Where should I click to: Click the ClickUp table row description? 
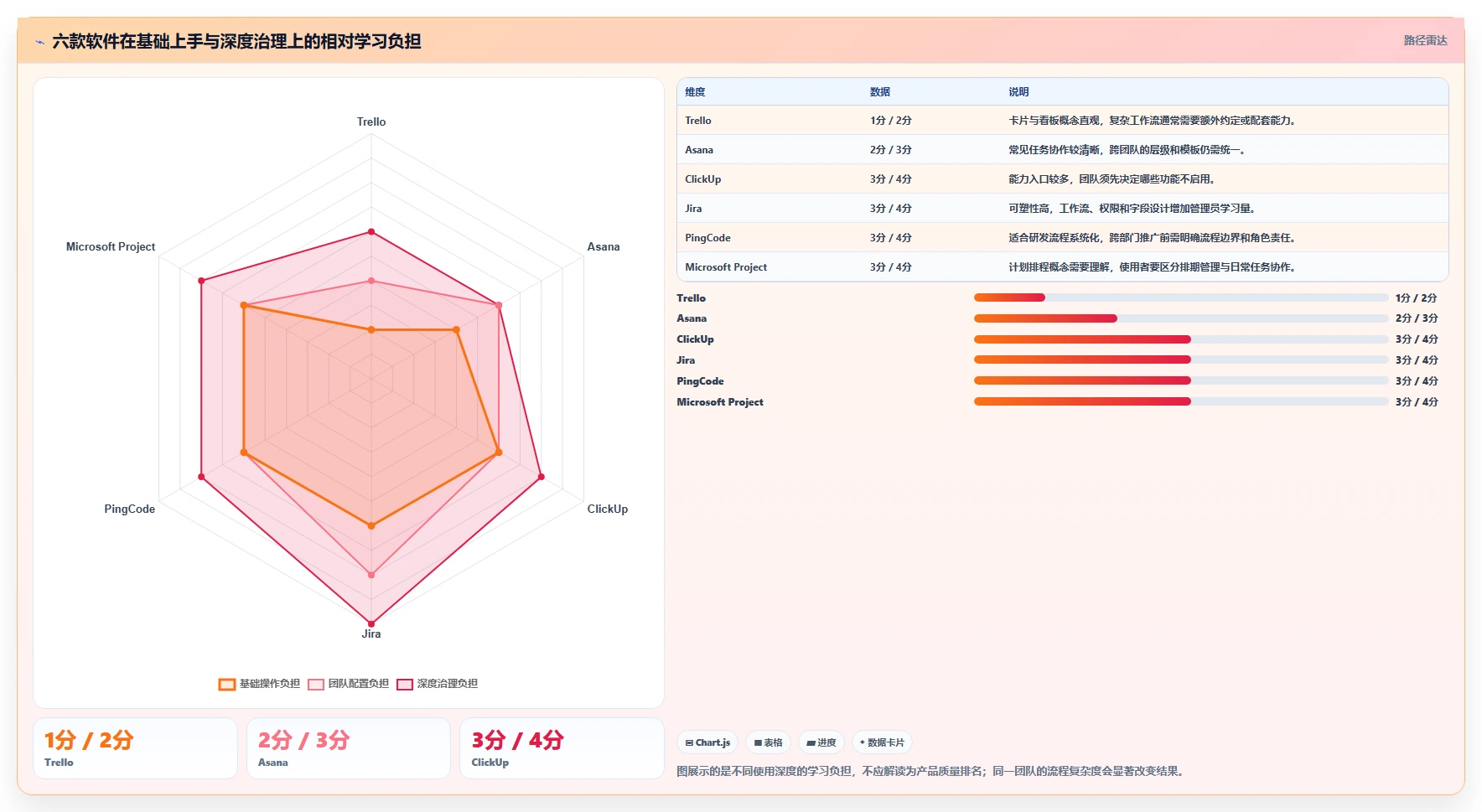click(x=1111, y=179)
